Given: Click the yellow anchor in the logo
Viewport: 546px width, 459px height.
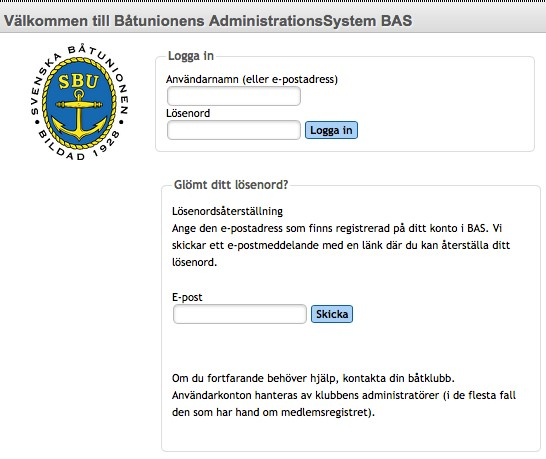Looking at the screenshot, I should [79, 115].
